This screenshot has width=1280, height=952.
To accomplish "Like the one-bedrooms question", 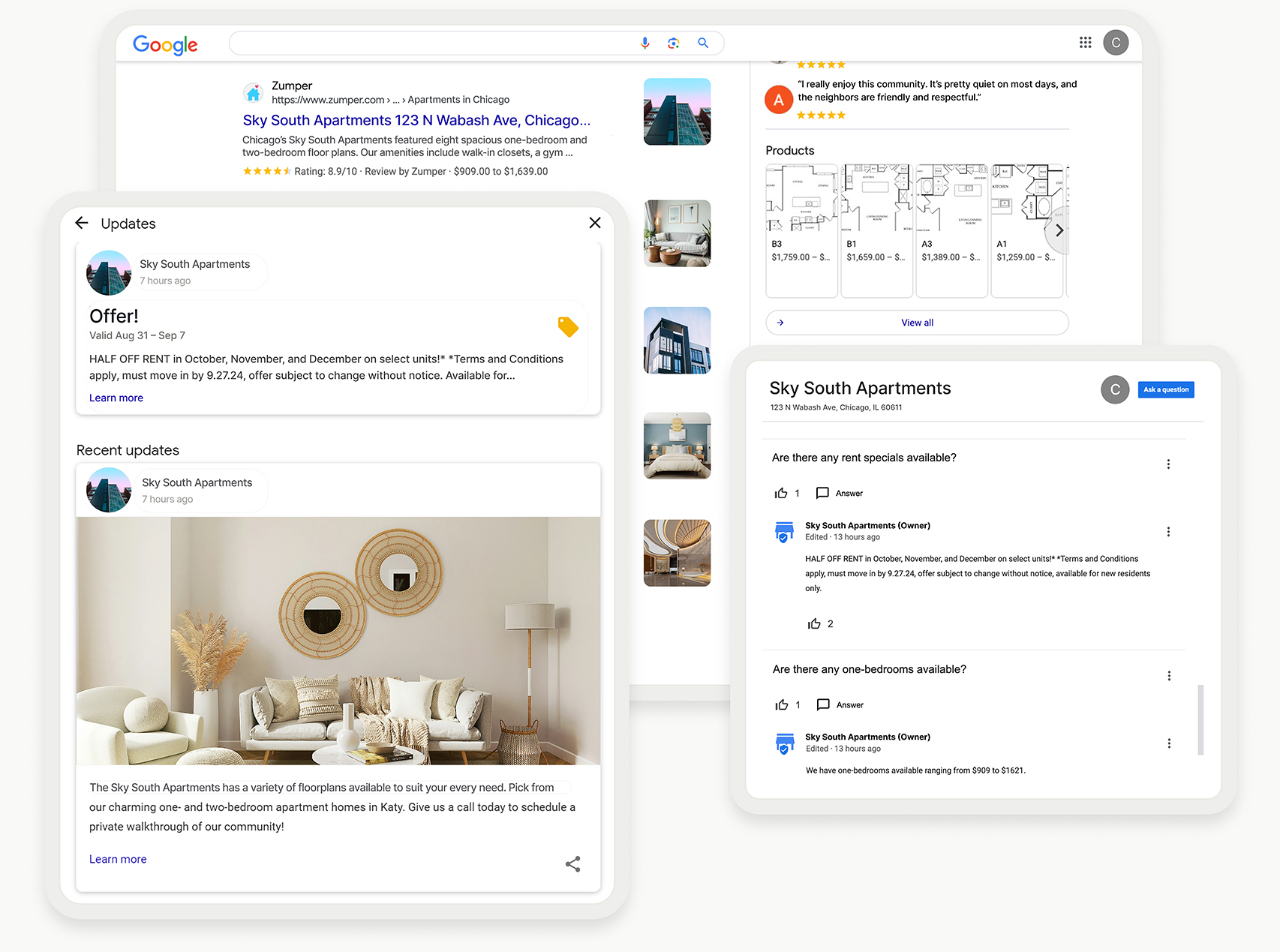I will 782,704.
